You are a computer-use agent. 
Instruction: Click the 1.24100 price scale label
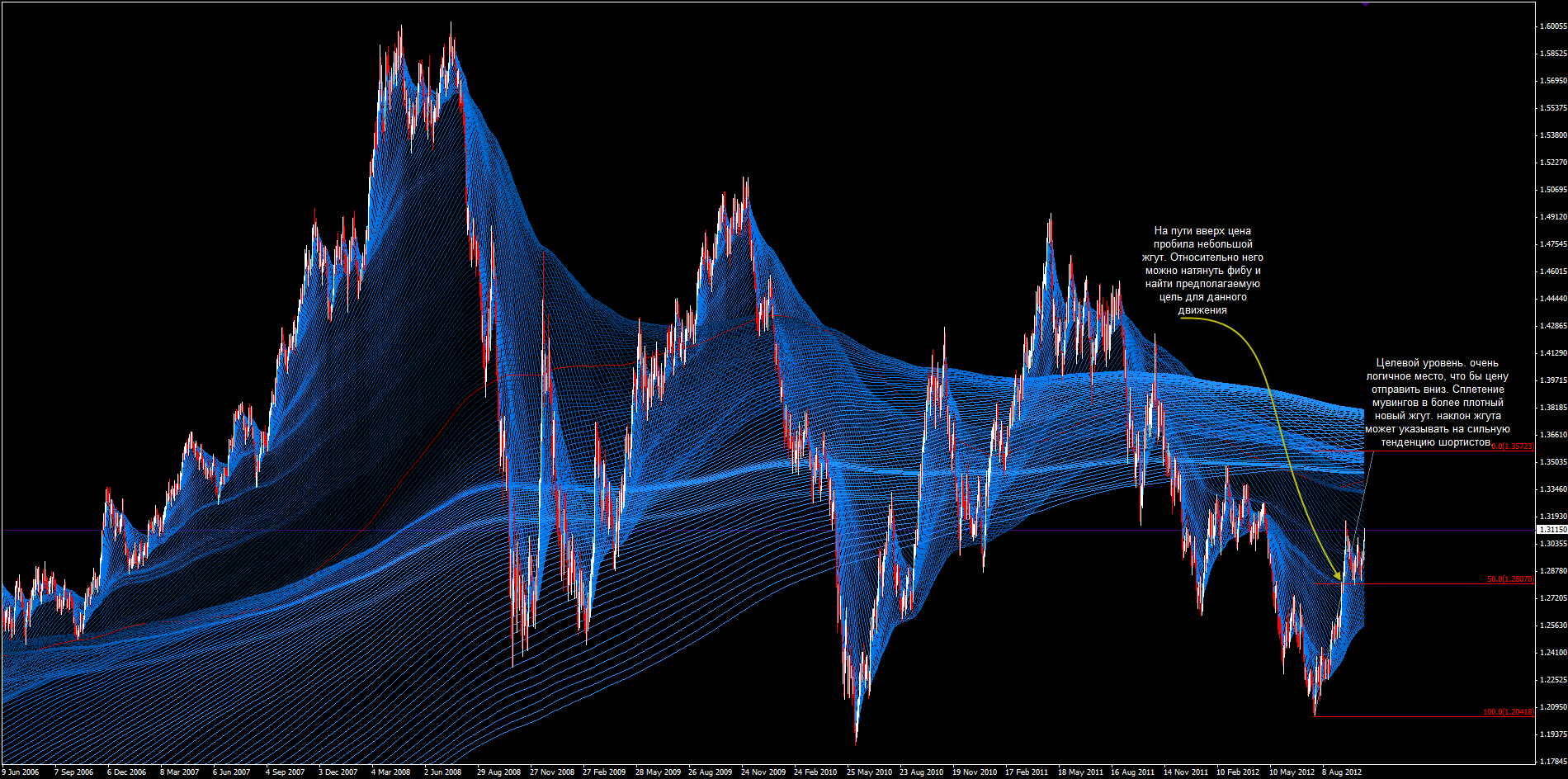(1553, 653)
